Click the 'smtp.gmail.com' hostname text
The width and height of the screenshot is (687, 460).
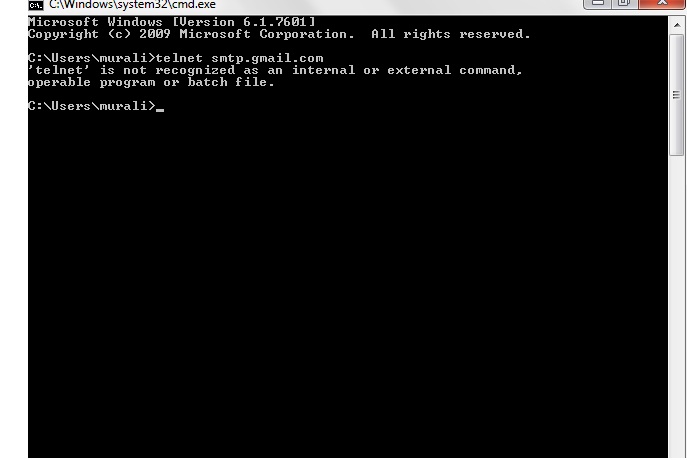coord(267,58)
